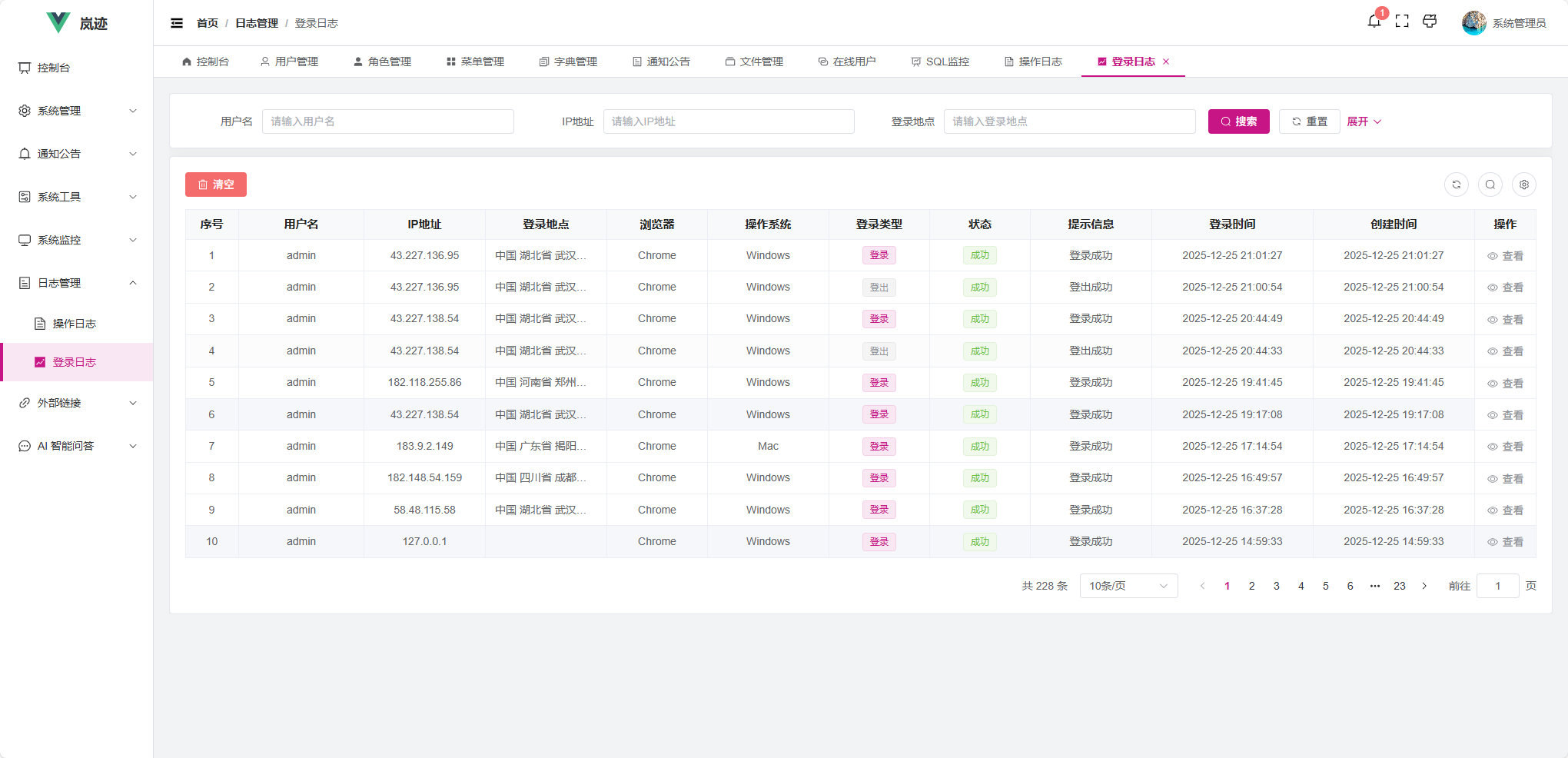Select 操作日志 in the sidebar
The height and width of the screenshot is (758, 1568).
(76, 323)
